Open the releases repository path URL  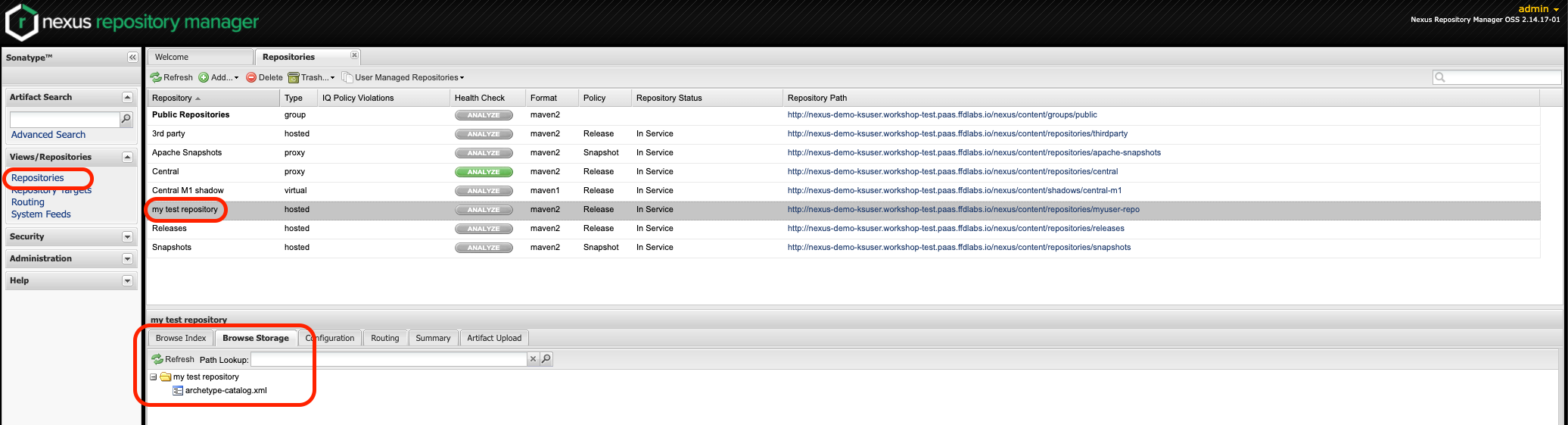click(956, 229)
